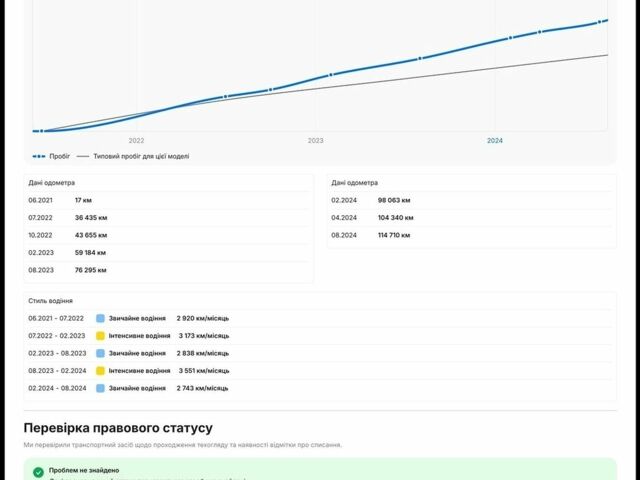The width and height of the screenshot is (640, 480).
Task: Select odometer value 76 295 км
Action: (91, 270)
